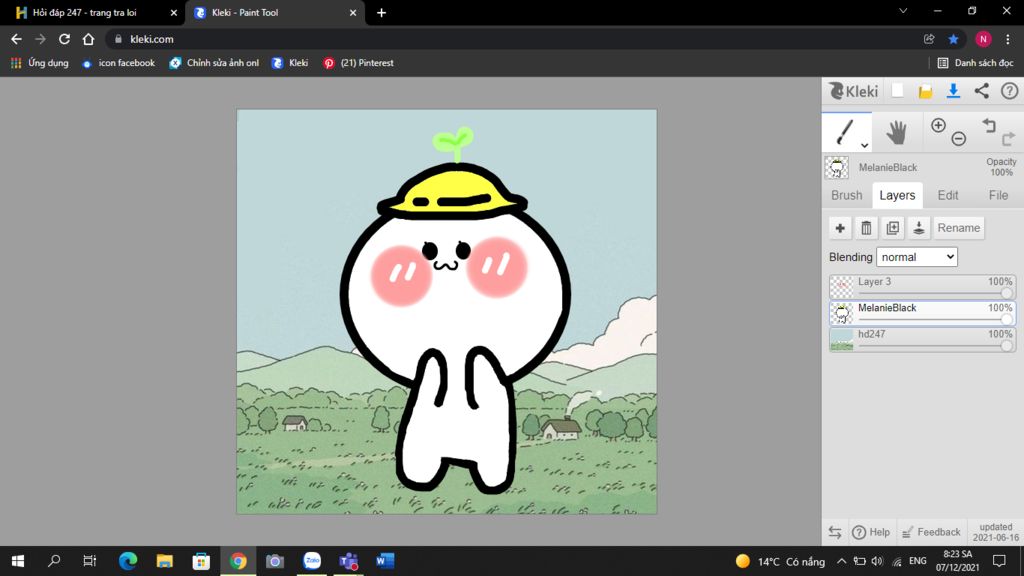This screenshot has height=576, width=1024.
Task: Adjust the hd247 opacity slider
Action: (1006, 345)
